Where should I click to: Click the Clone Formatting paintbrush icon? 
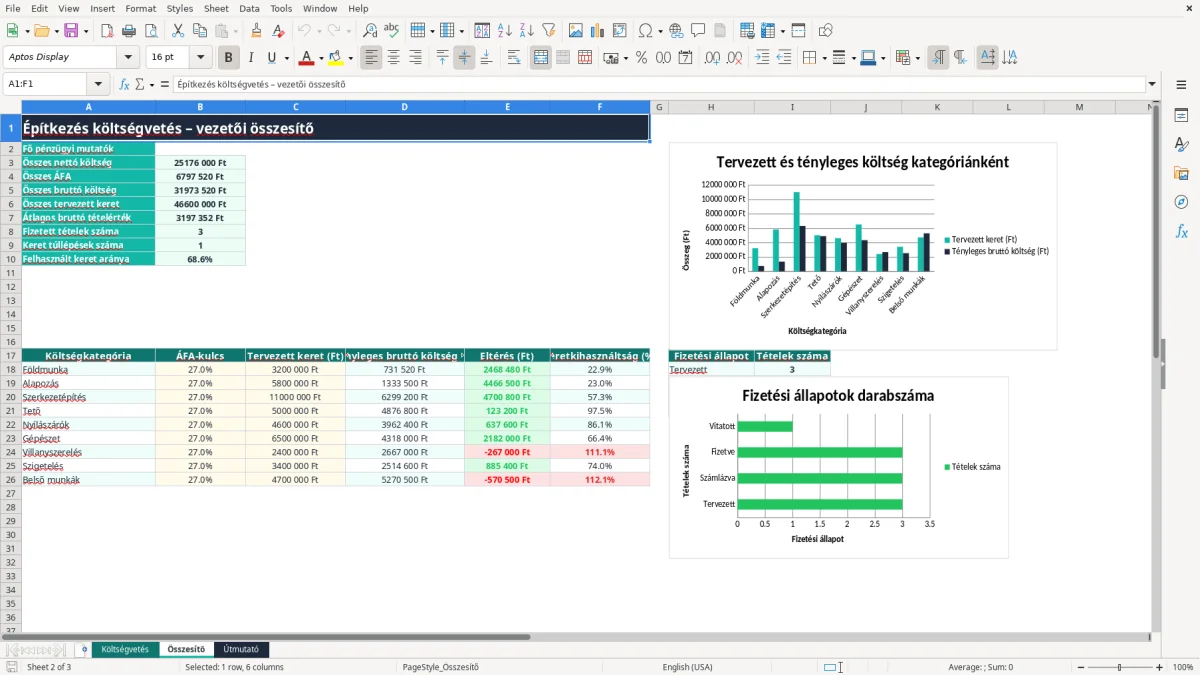coord(256,31)
